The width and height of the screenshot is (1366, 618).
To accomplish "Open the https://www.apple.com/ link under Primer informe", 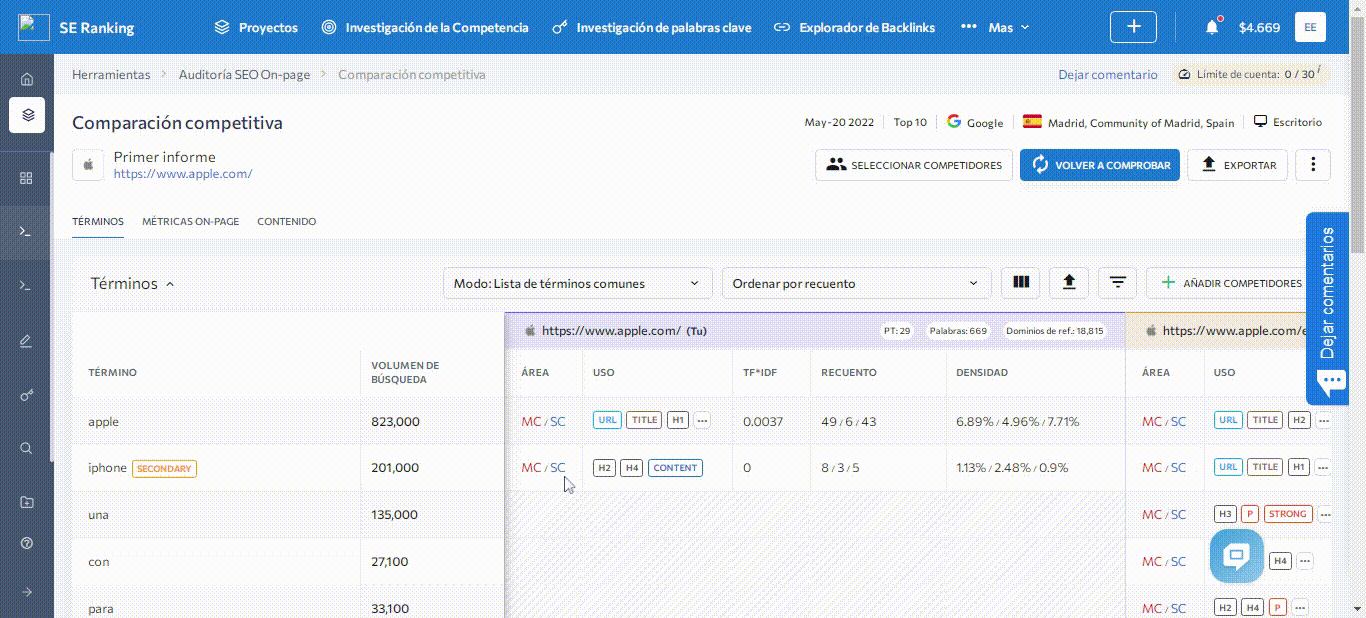I will [183, 174].
